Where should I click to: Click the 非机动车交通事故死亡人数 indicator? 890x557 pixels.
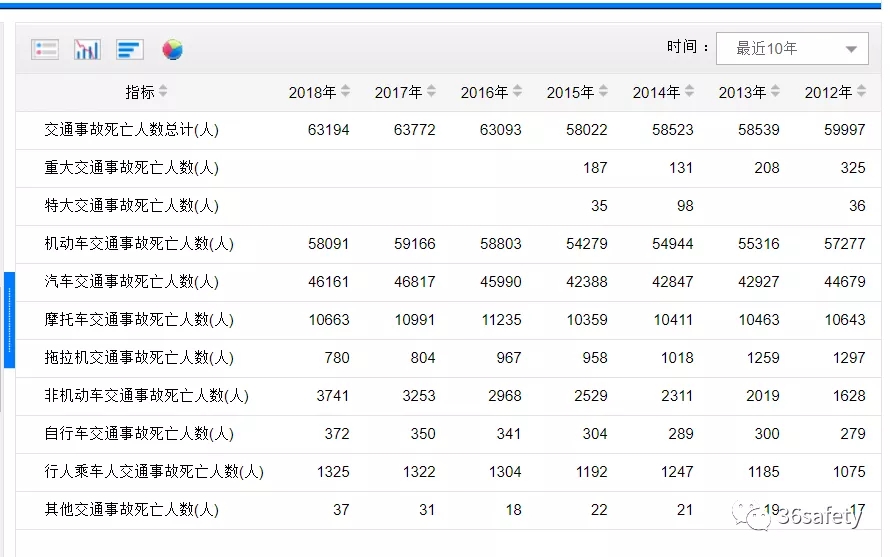(146, 396)
